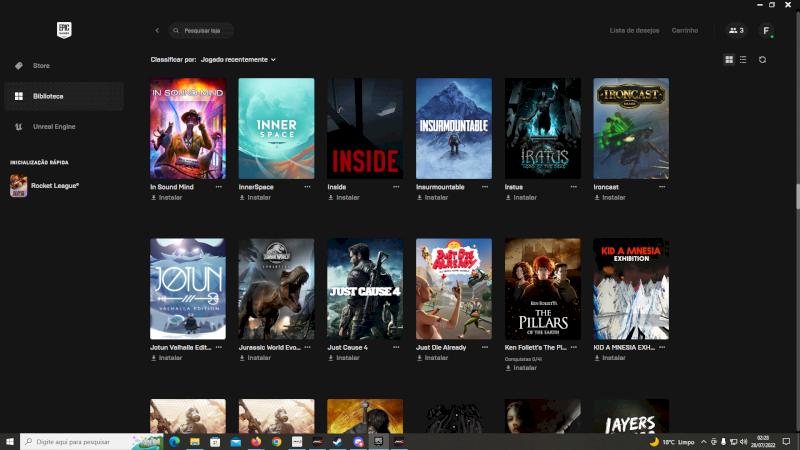Click Instalar under Insurmountable
This screenshot has width=800, height=450.
point(436,197)
